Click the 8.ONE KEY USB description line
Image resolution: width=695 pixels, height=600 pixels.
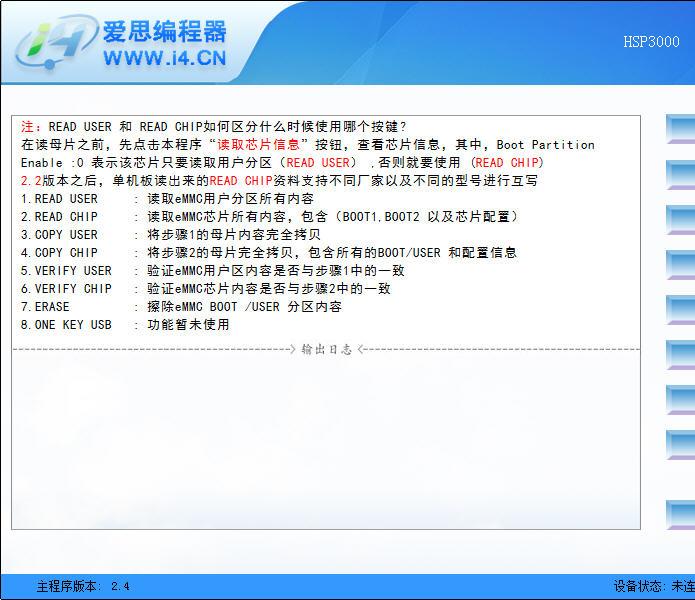tap(125, 325)
